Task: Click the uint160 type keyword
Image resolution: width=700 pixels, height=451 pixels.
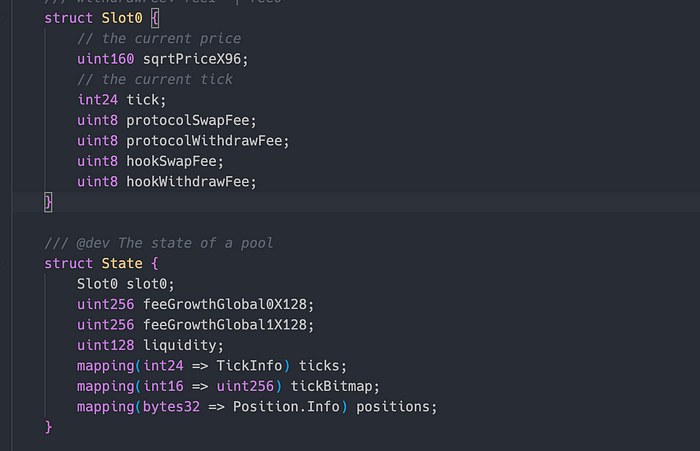Action: click(106, 59)
